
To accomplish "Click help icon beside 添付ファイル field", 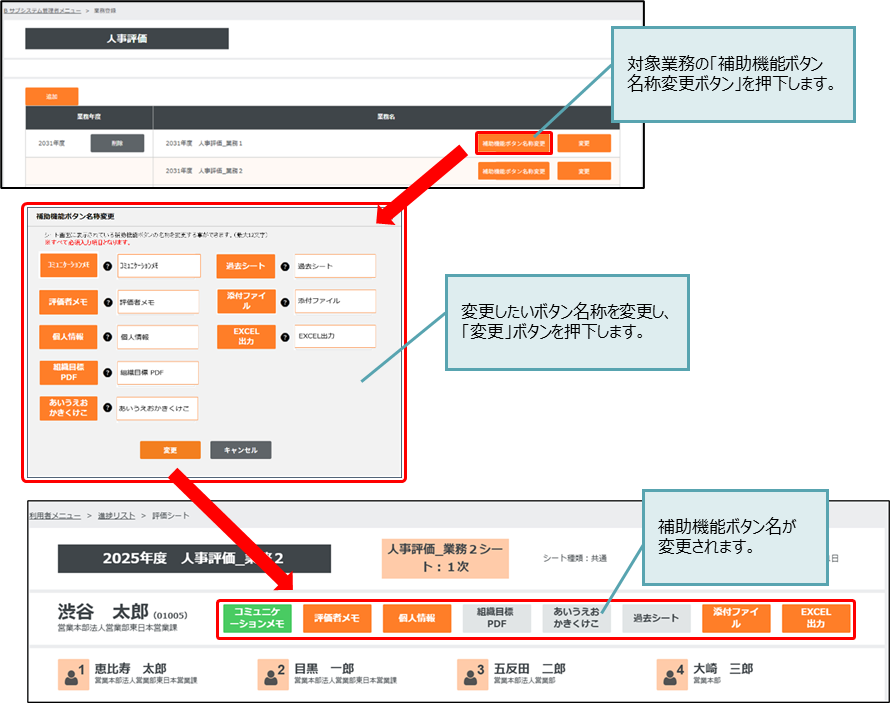I will pos(287,301).
